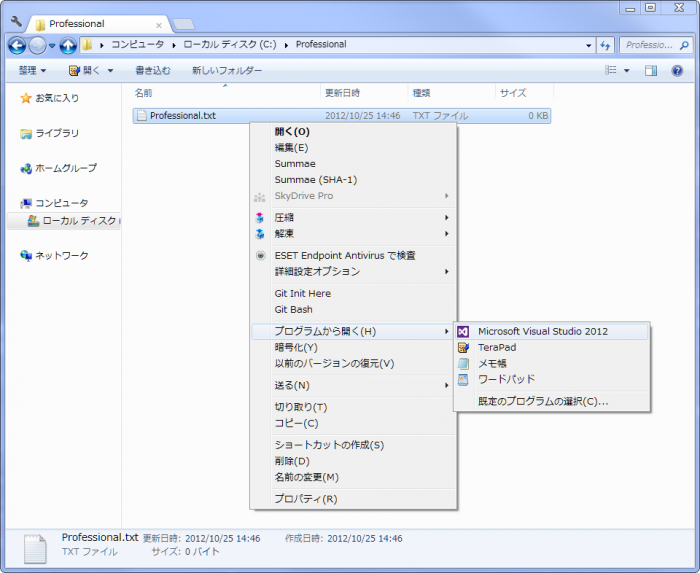Click the Professional.txt file icon
This screenshot has height=573, width=700.
[142, 116]
